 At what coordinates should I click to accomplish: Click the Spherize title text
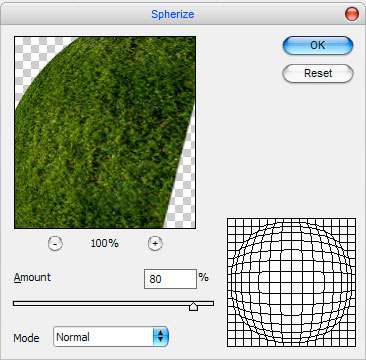[x=173, y=15]
